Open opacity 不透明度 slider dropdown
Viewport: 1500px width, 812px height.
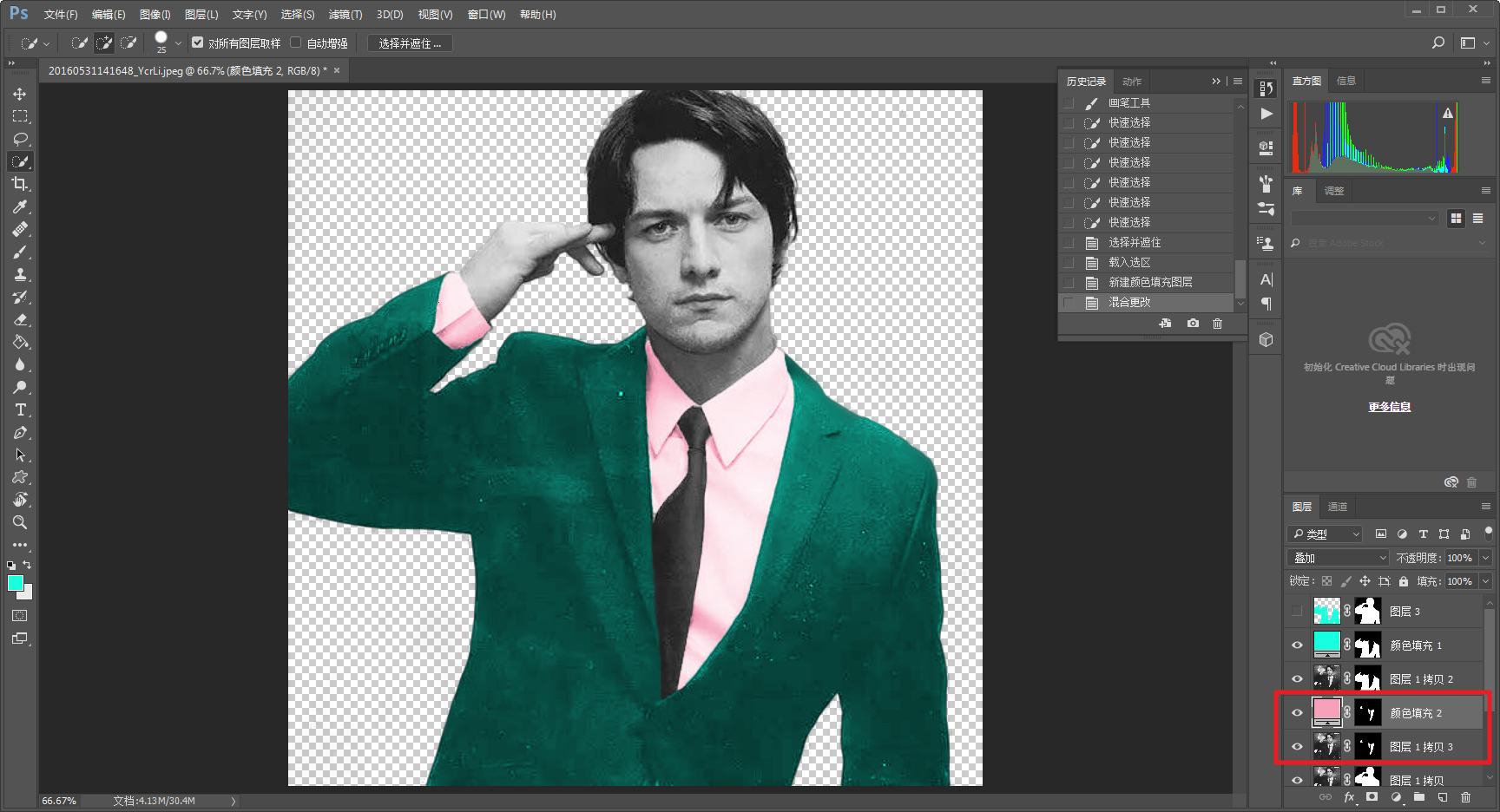(x=1485, y=558)
